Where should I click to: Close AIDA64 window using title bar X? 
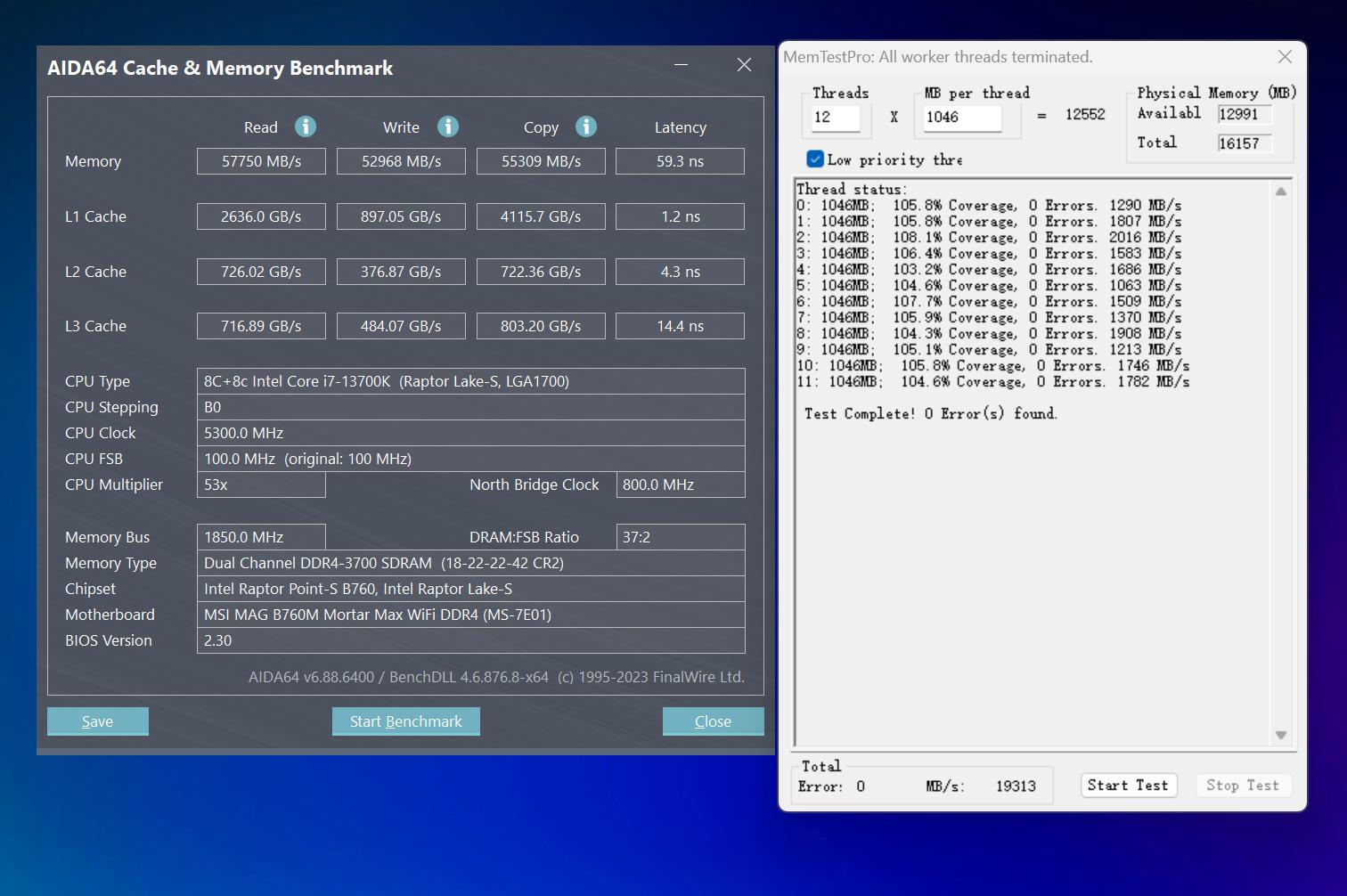pos(744,65)
